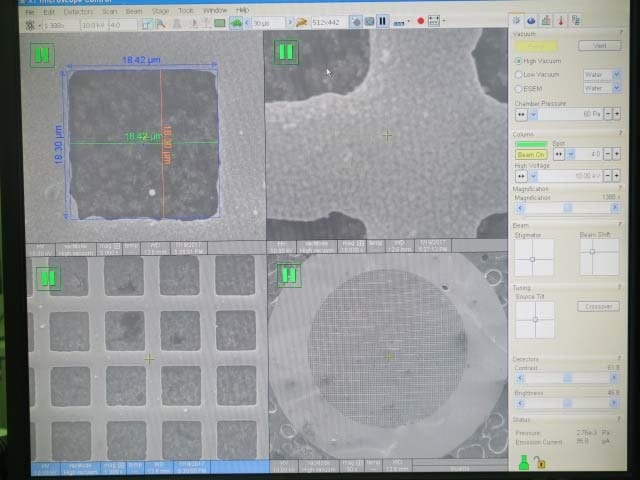Click the toolbar spot size 4.0 field
Screen dimensions: 640x480
[123, 24]
